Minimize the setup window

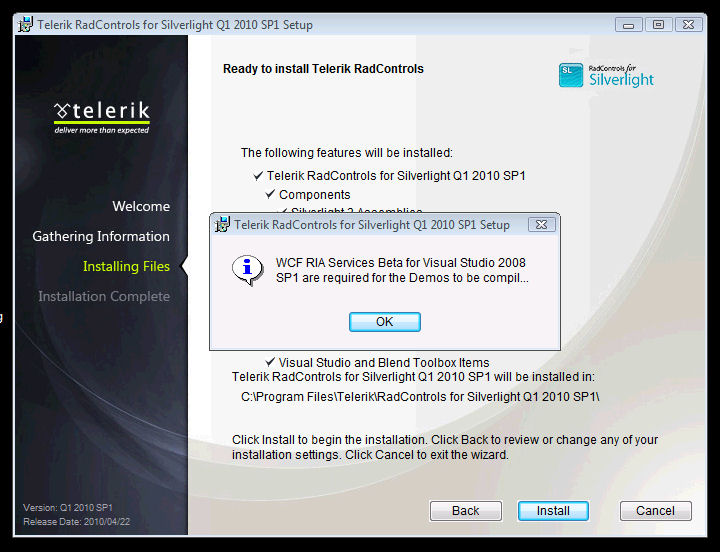[629, 25]
